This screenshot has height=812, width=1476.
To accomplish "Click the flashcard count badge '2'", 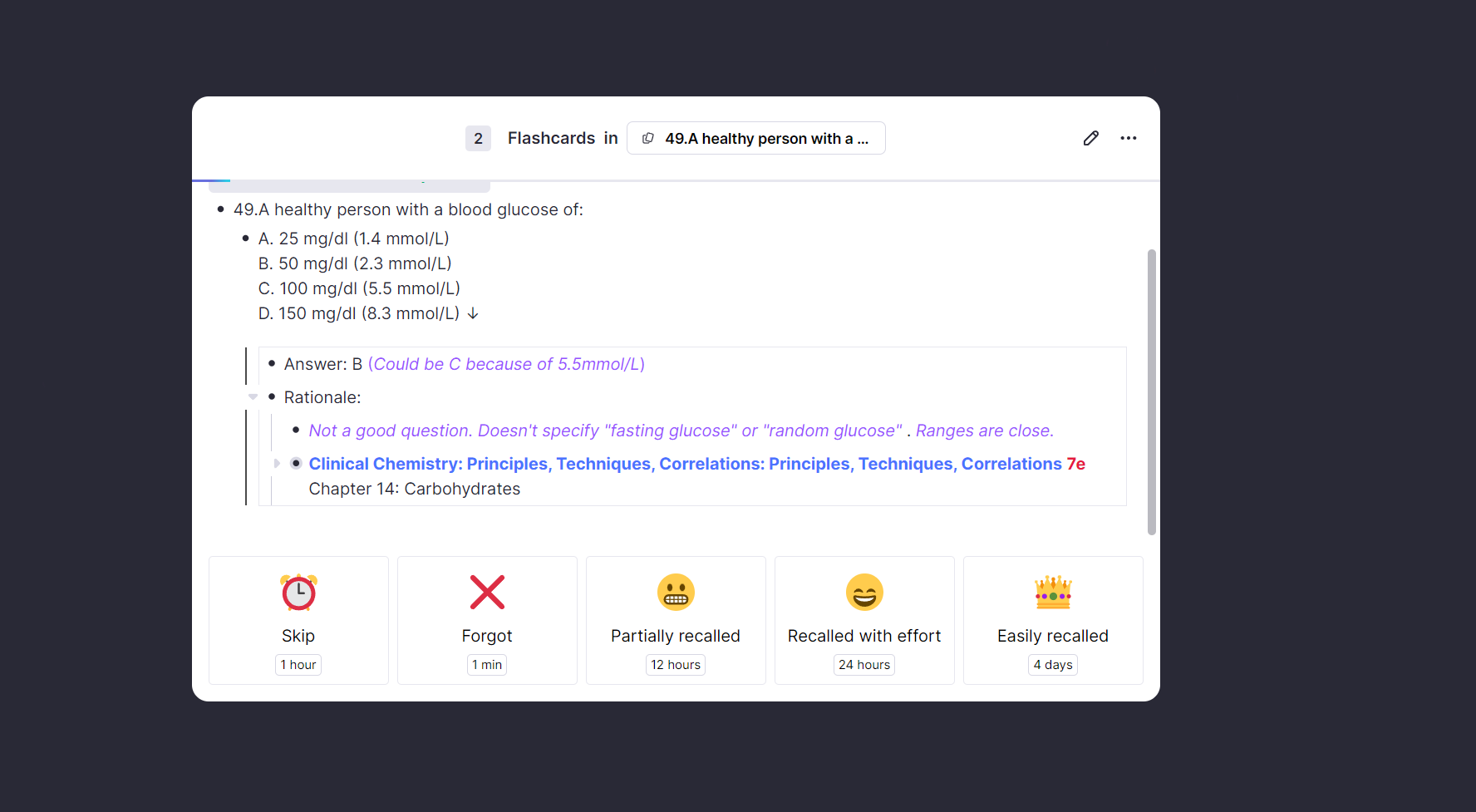I will [478, 138].
